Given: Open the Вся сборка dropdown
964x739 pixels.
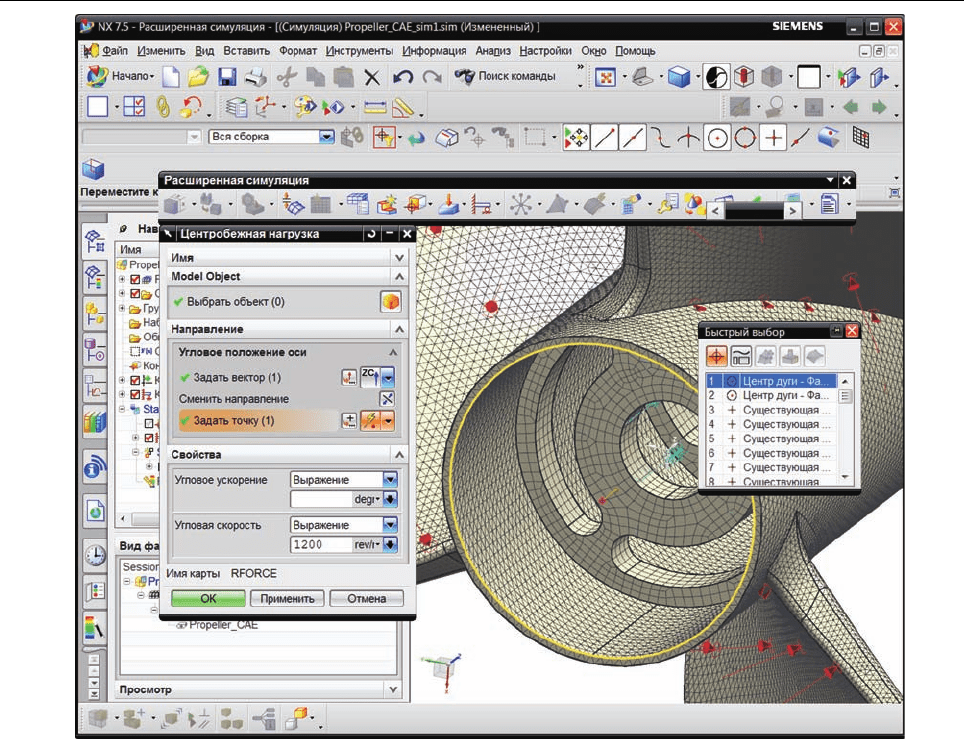Looking at the screenshot, I should [326, 136].
